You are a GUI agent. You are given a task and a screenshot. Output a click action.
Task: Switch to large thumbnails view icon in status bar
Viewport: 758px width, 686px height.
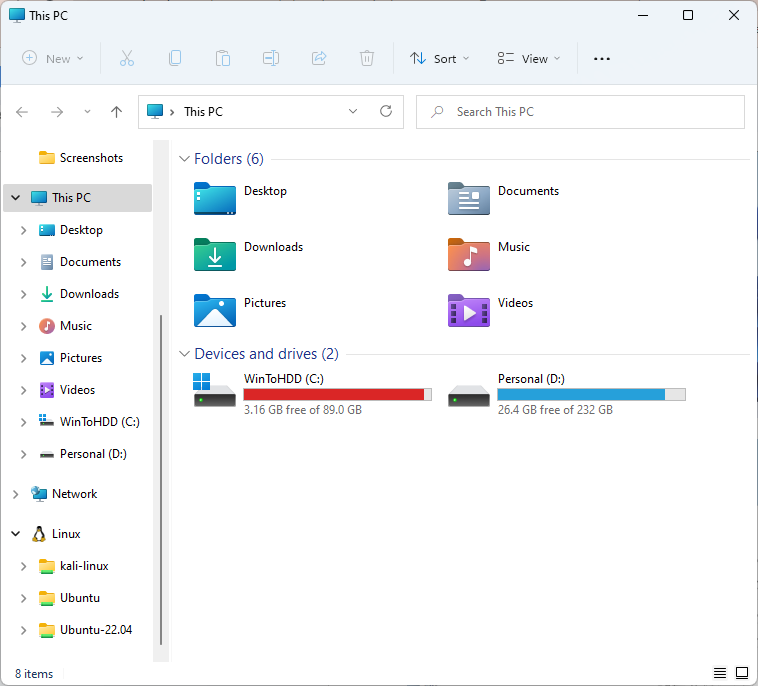[x=742, y=672]
